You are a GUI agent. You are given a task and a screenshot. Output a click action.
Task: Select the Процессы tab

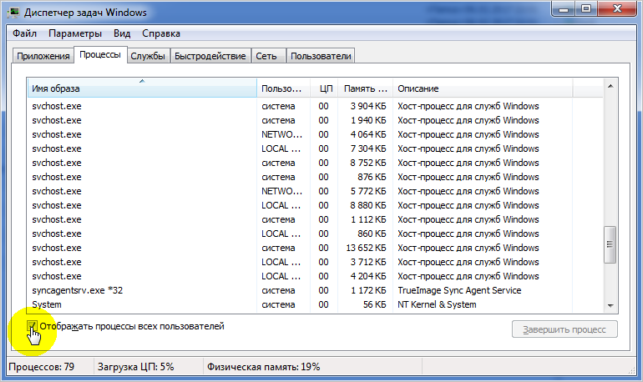(x=100, y=55)
